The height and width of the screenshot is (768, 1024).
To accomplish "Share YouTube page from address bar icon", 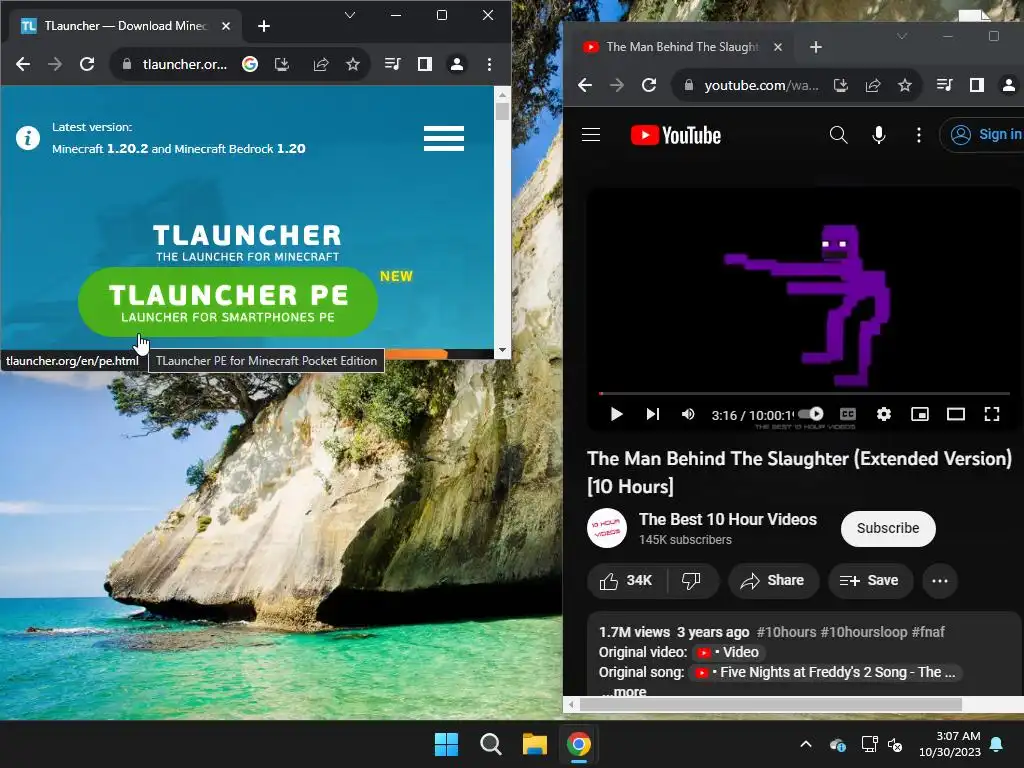I will 873,85.
